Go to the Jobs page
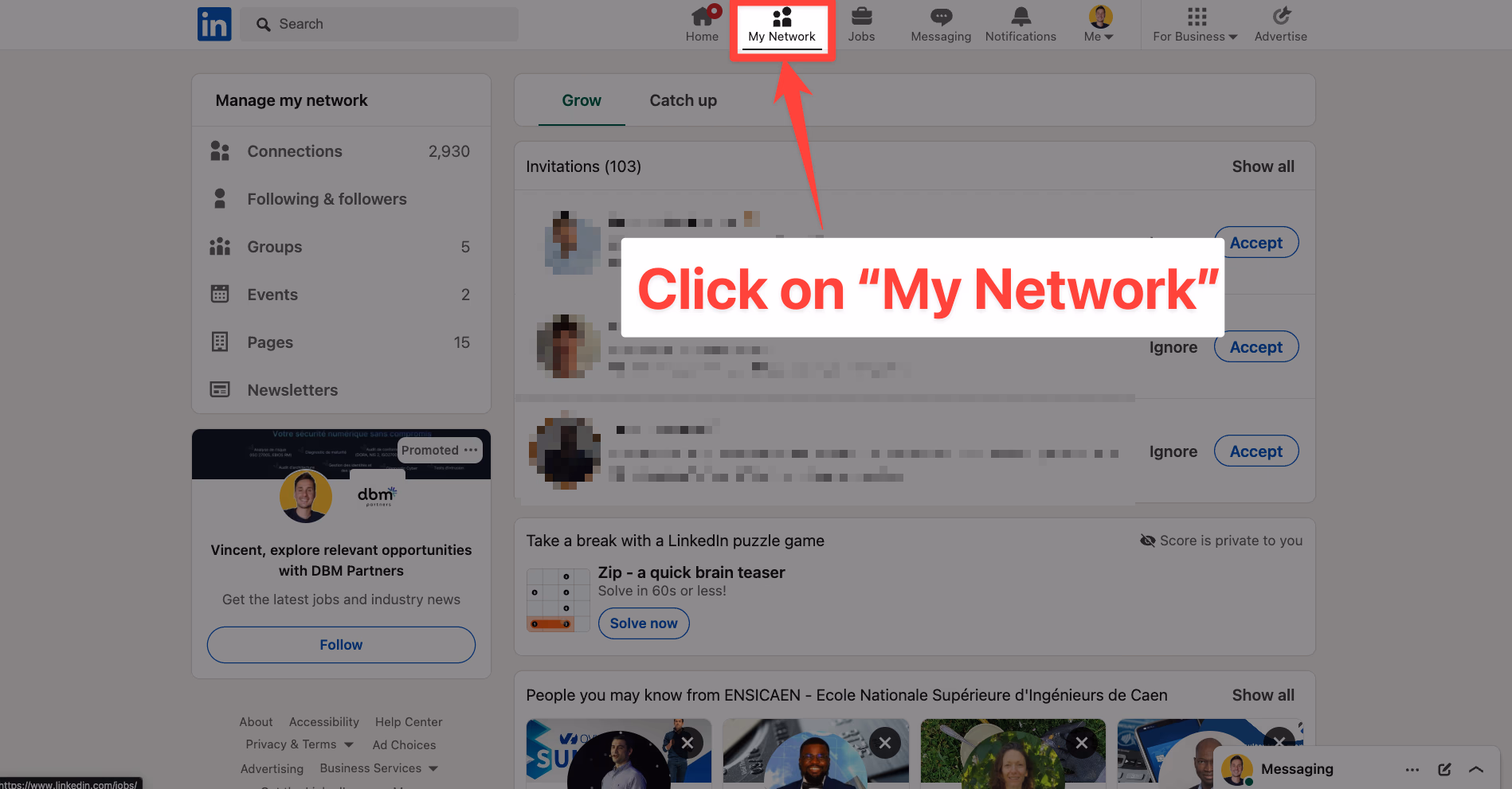Image resolution: width=1512 pixels, height=789 pixels. tap(861, 25)
